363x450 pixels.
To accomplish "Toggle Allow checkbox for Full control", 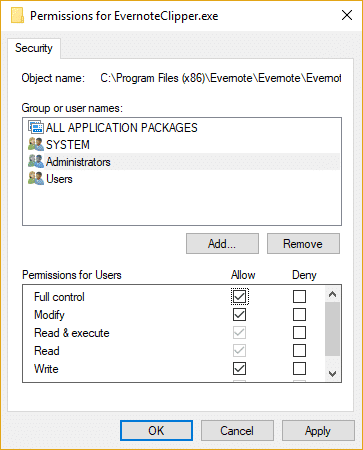I will click(239, 296).
